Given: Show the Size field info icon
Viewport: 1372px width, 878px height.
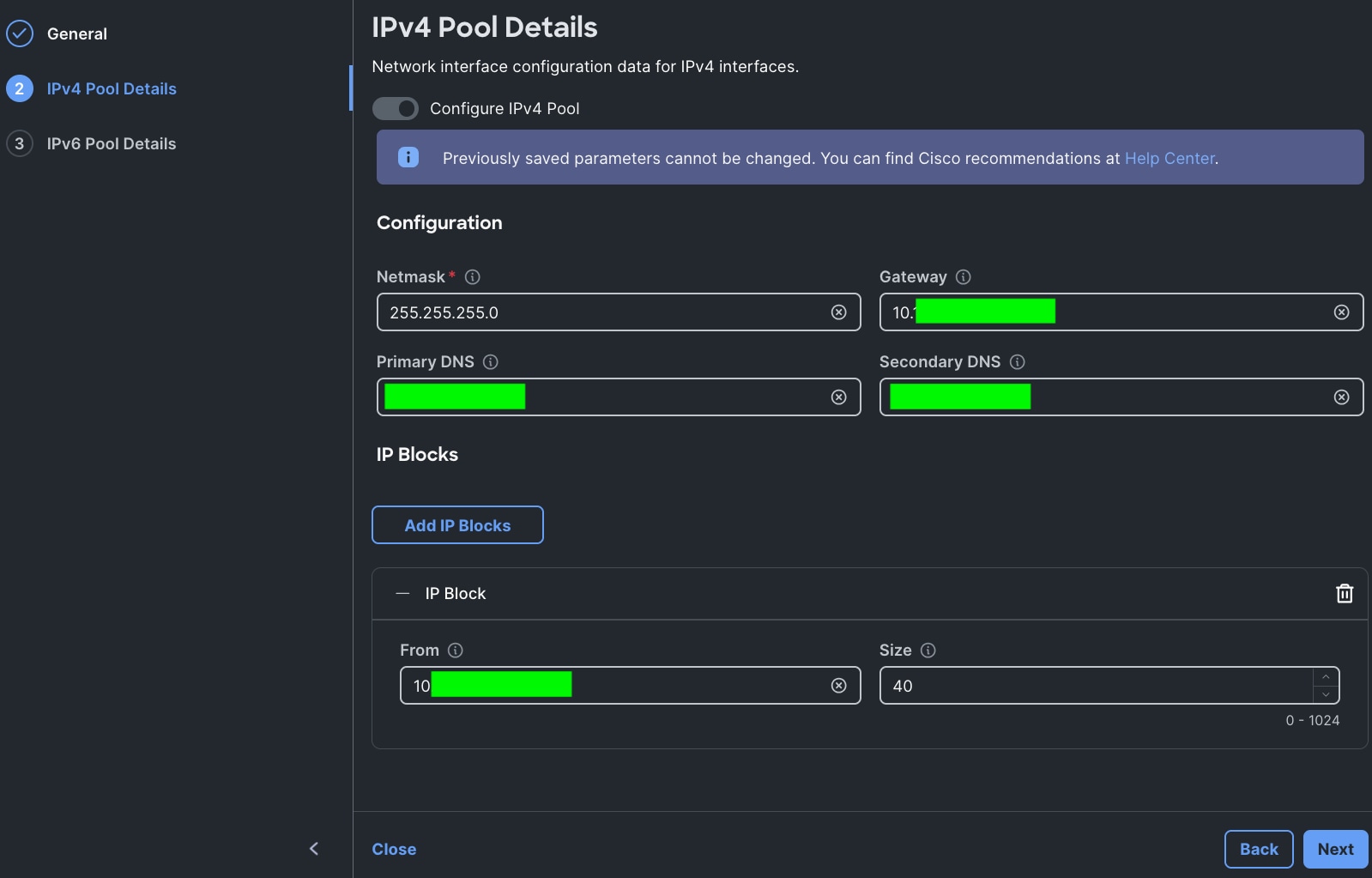Looking at the screenshot, I should (x=928, y=650).
